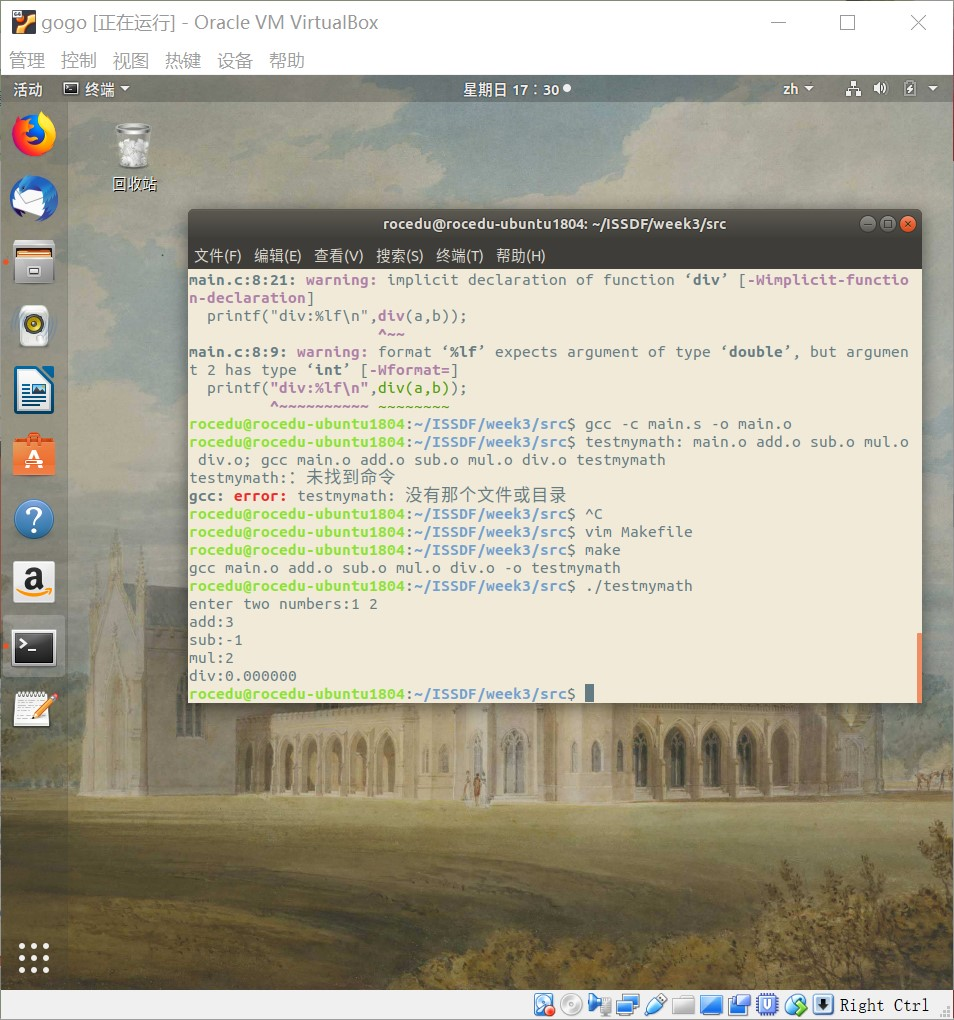This screenshot has height=1020, width=954.
Task: Click 'gcc -c main.s -o main.o' command
Action: pos(688,424)
